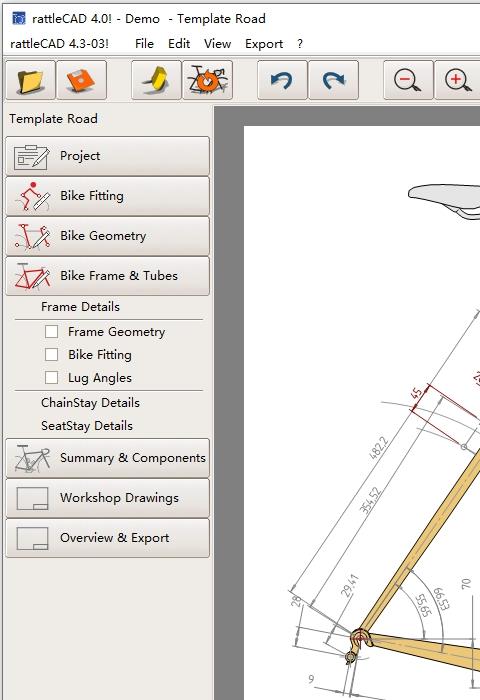Open the File menu
The height and width of the screenshot is (700, 480).
point(144,44)
